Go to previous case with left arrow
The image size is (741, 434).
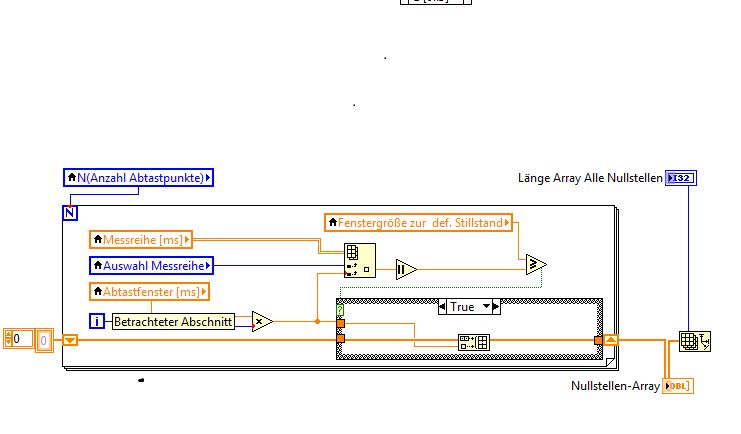pyautogui.click(x=442, y=307)
